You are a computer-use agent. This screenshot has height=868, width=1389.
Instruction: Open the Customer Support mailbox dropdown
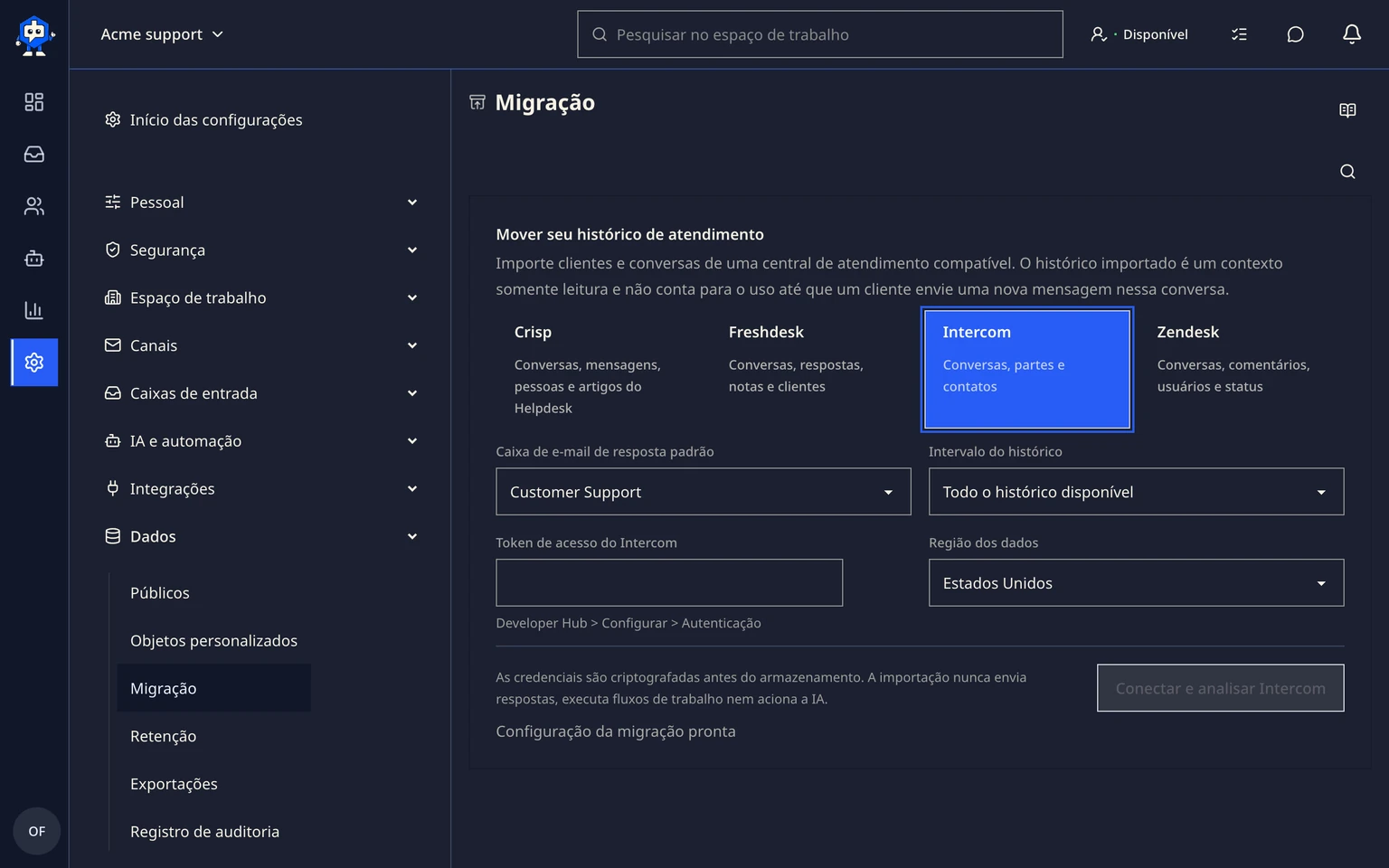(704, 492)
